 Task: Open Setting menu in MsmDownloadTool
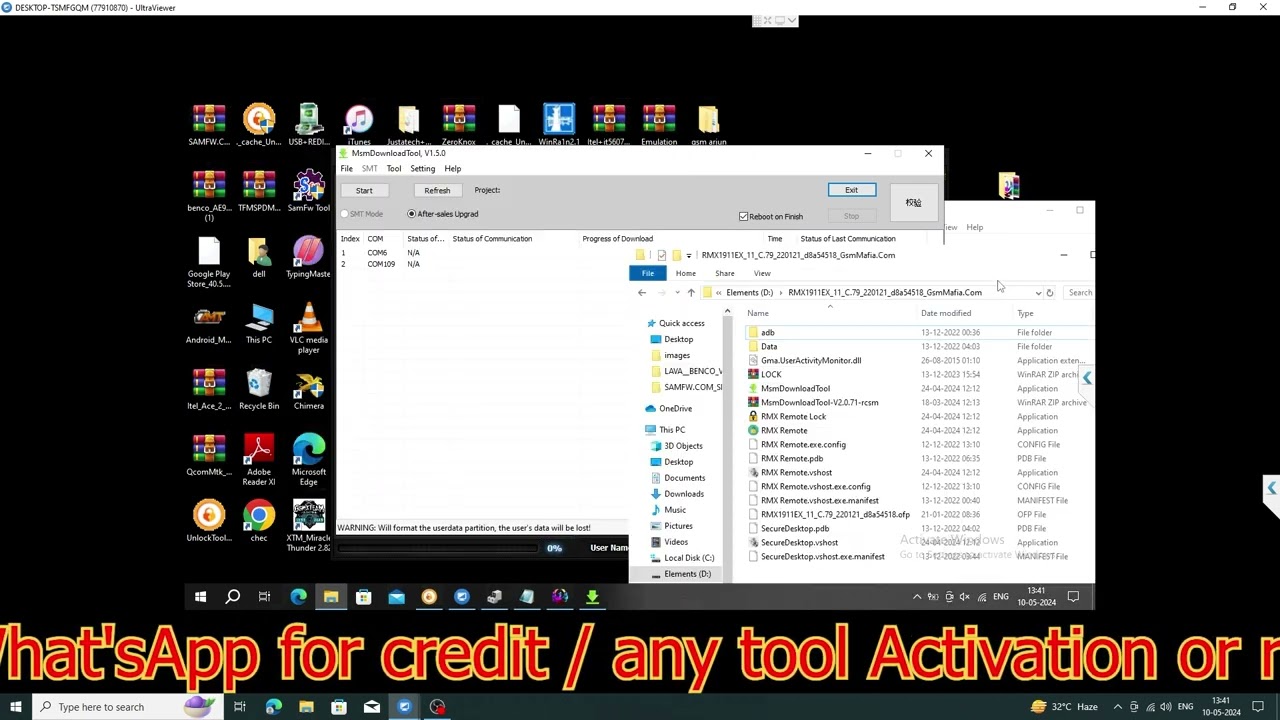tap(422, 169)
